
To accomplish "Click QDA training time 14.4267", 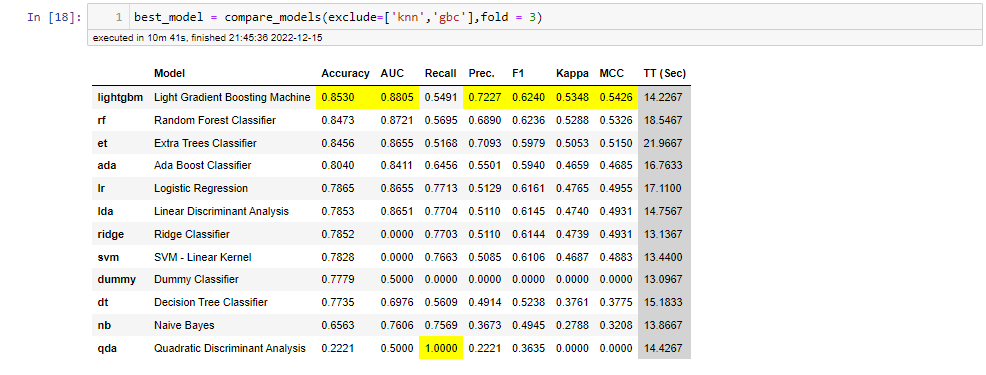I will pos(663,348).
